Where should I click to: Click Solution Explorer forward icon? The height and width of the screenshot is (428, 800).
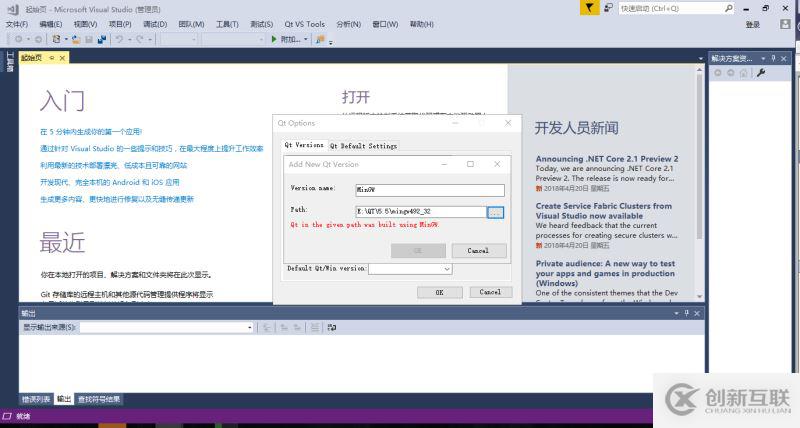pos(731,73)
